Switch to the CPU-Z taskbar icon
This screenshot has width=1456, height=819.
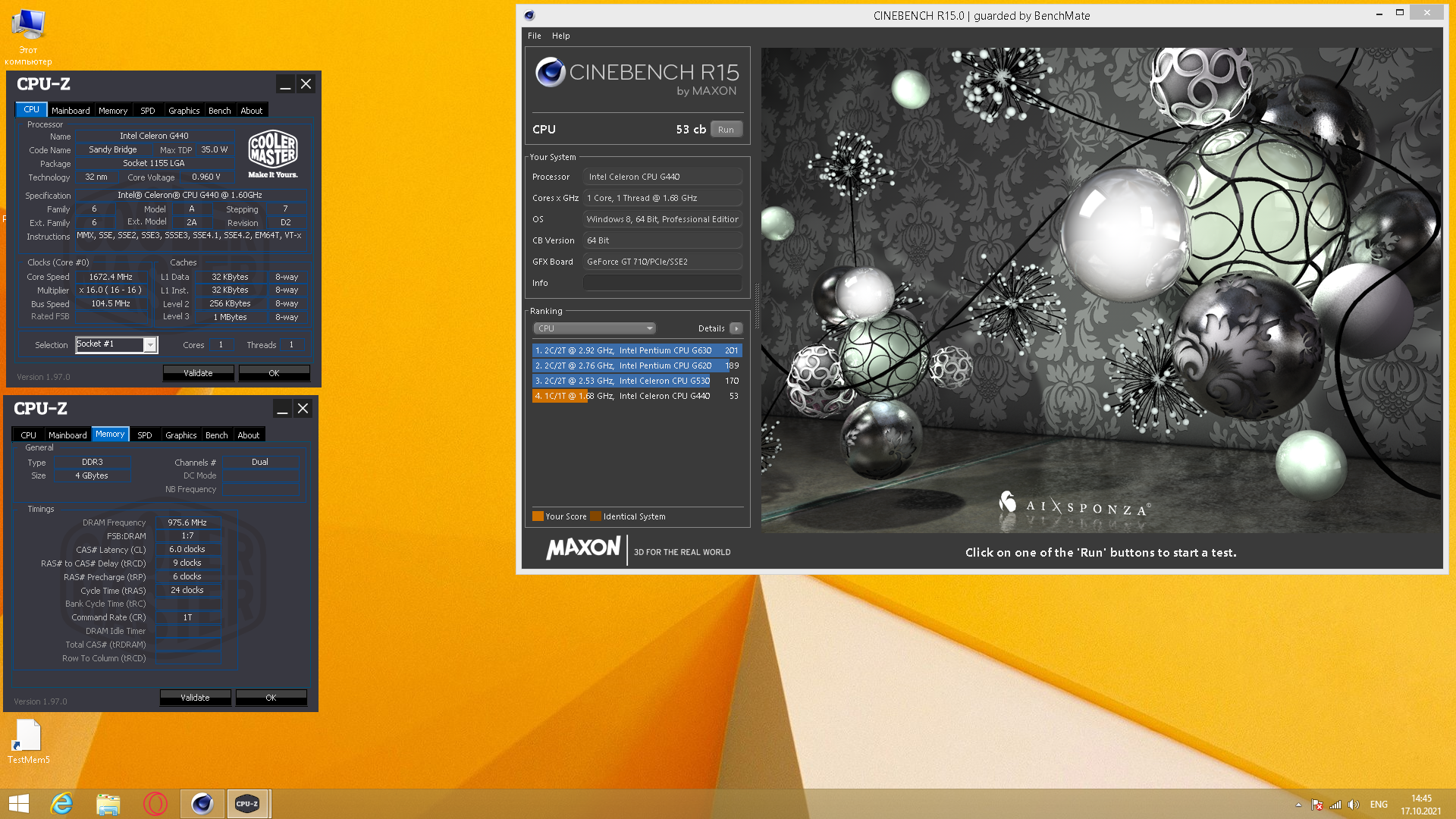pos(248,804)
